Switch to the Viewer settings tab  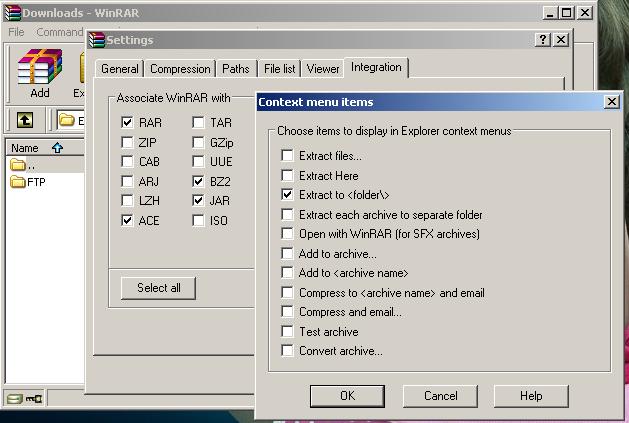point(323,69)
